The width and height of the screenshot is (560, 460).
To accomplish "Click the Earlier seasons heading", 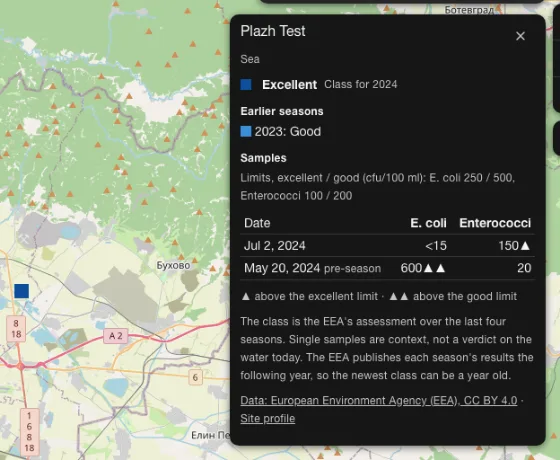I will pyautogui.click(x=282, y=111).
